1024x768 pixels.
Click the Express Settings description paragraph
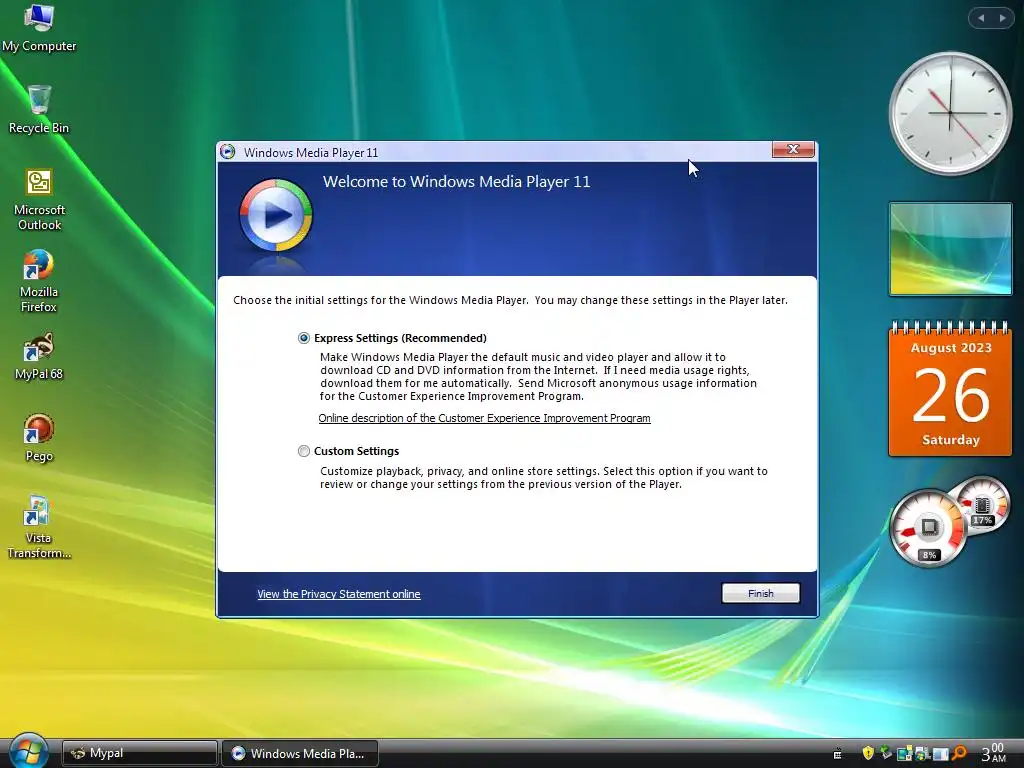click(x=538, y=376)
